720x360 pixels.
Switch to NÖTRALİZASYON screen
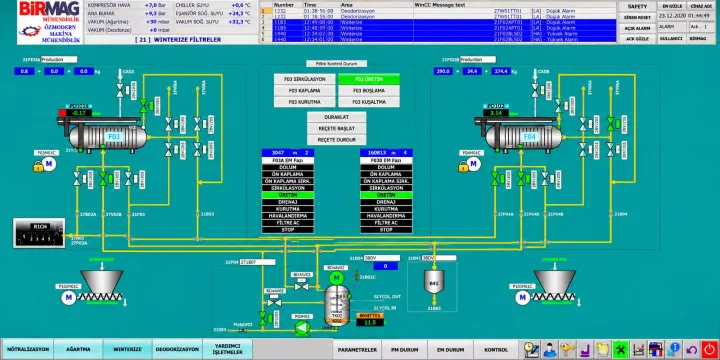click(28, 349)
